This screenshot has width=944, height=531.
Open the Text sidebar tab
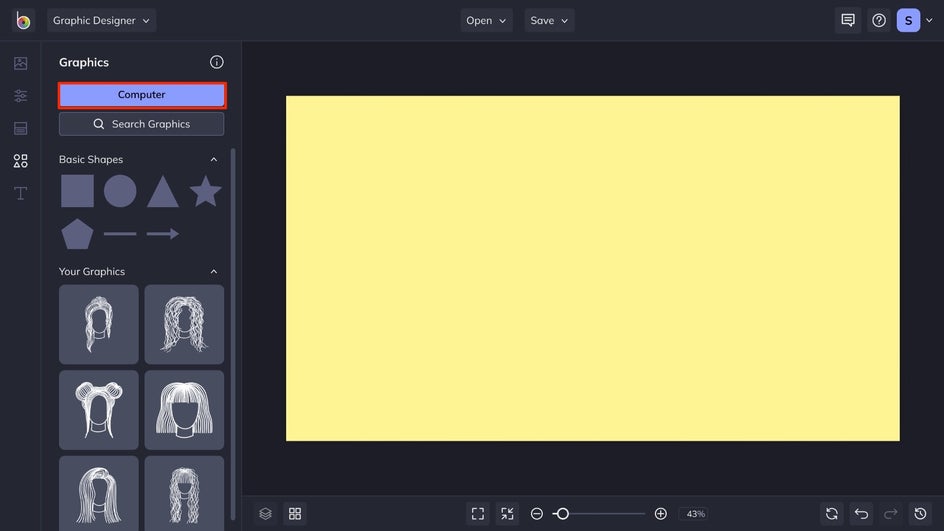(20, 193)
